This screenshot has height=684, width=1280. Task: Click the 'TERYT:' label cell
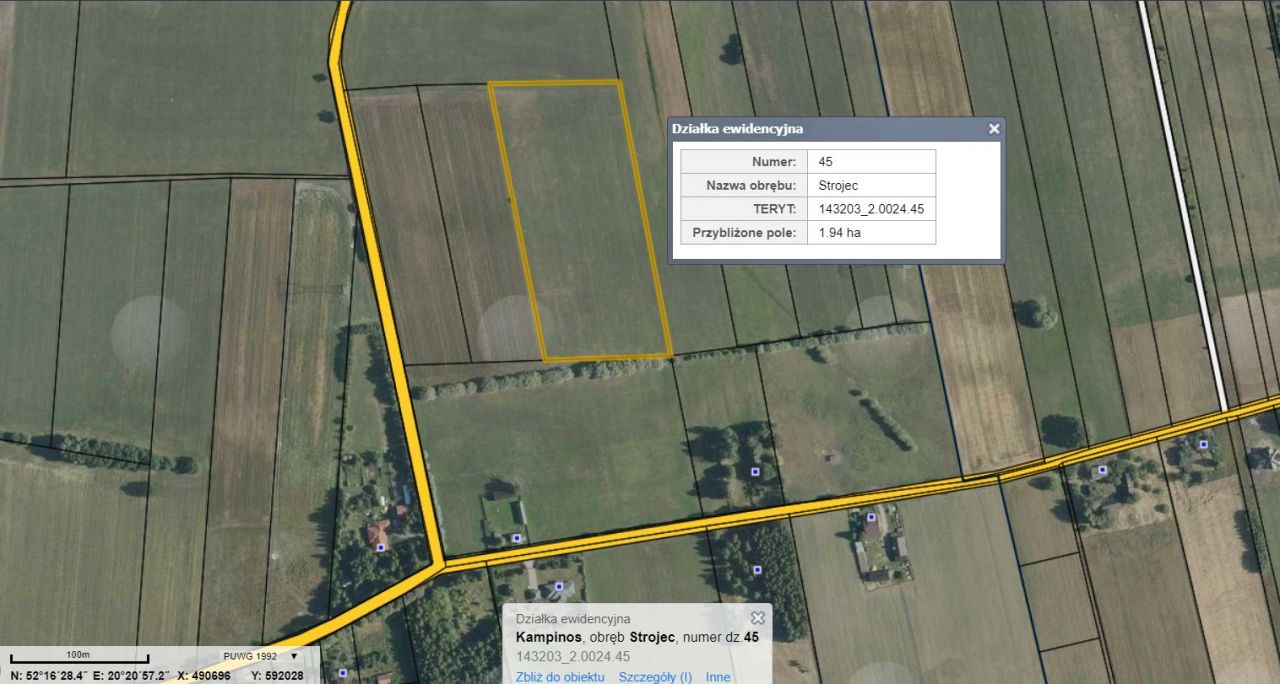pos(744,209)
